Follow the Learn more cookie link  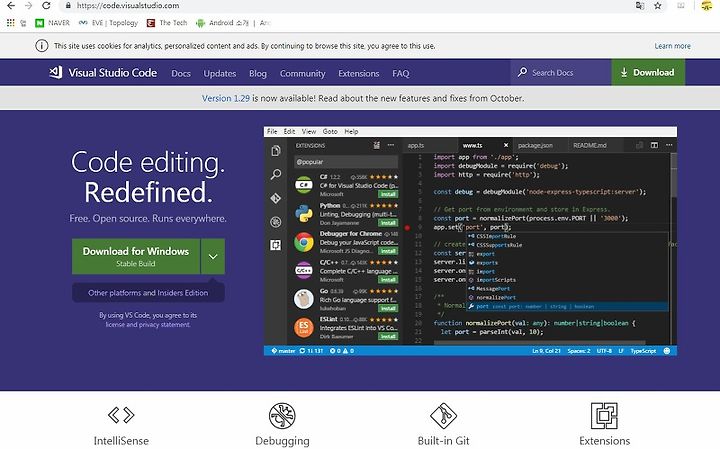click(672, 46)
